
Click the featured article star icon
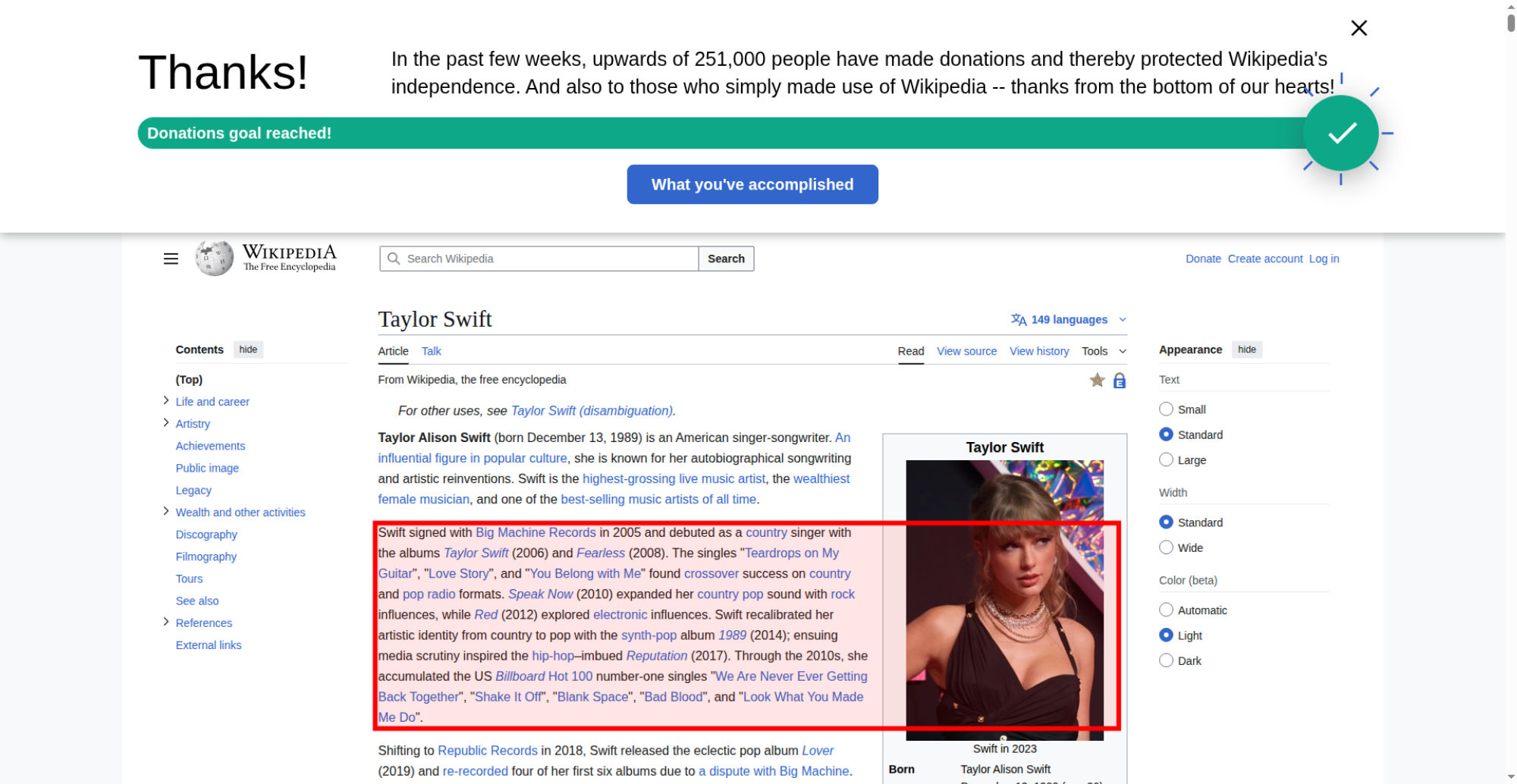click(x=1097, y=380)
